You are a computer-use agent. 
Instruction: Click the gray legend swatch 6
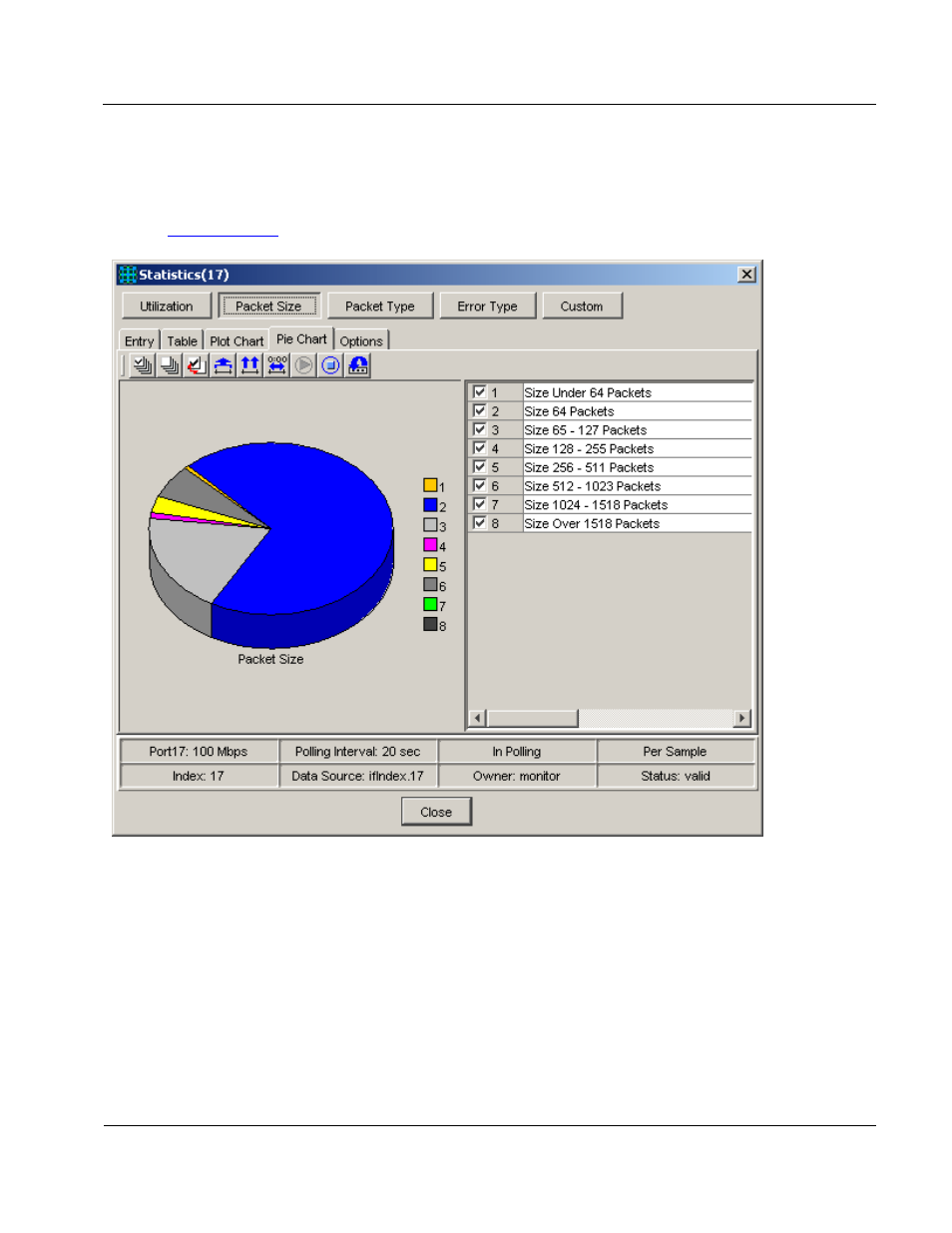(430, 585)
